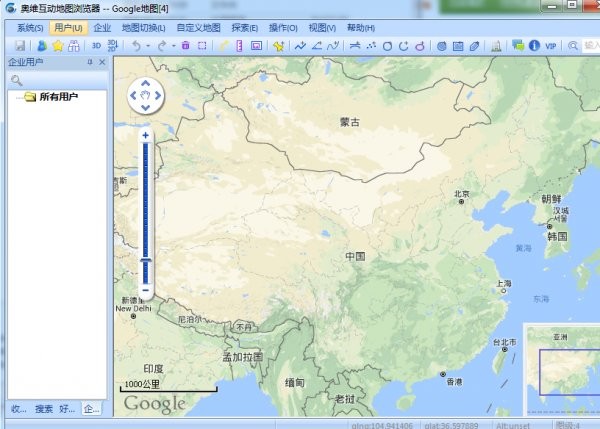Open the 探索(E) menu

(245, 28)
